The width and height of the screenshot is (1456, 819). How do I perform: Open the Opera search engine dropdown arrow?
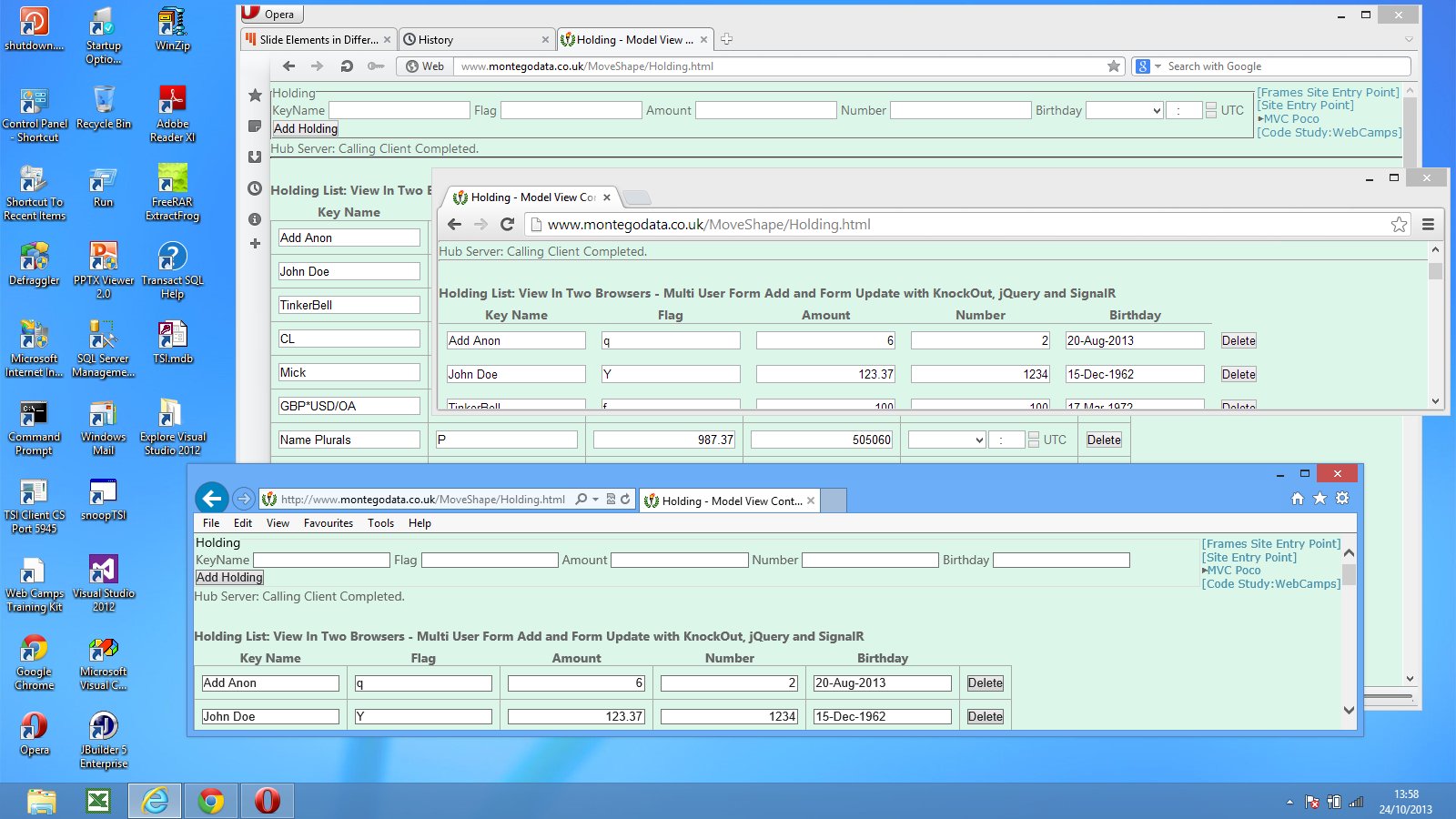[1158, 66]
